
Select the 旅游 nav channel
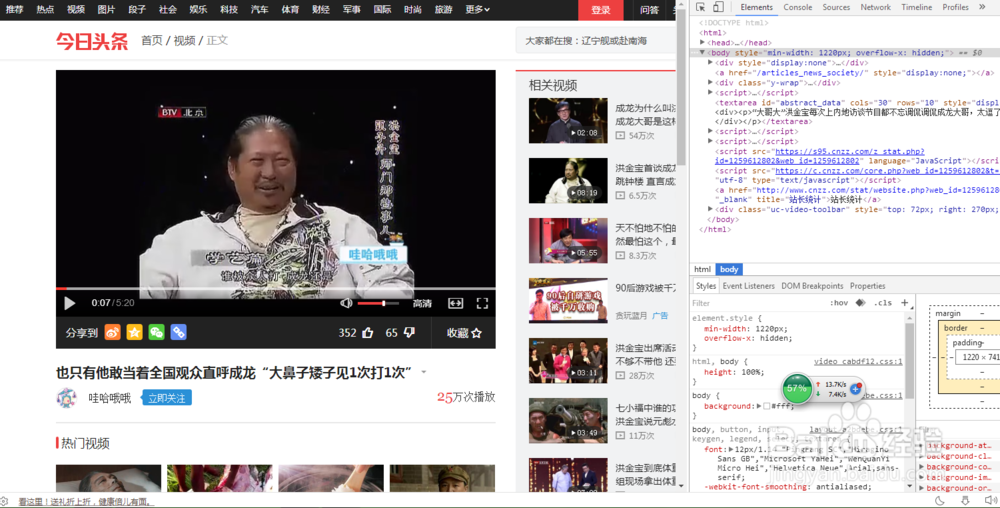443,9
